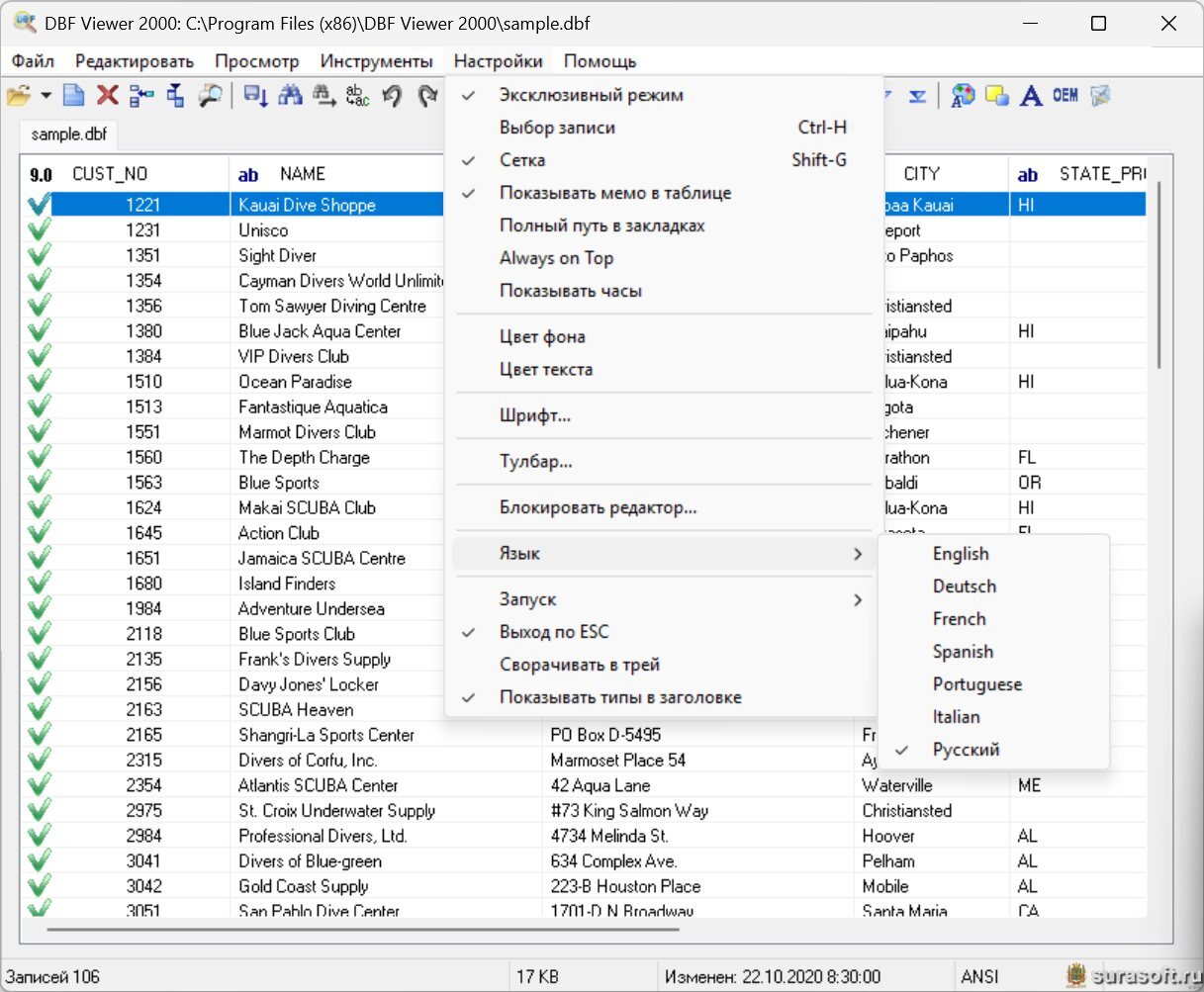The image size is (1204, 992).
Task: Uncheck 'Выход по ESC' option
Action: [x=553, y=632]
